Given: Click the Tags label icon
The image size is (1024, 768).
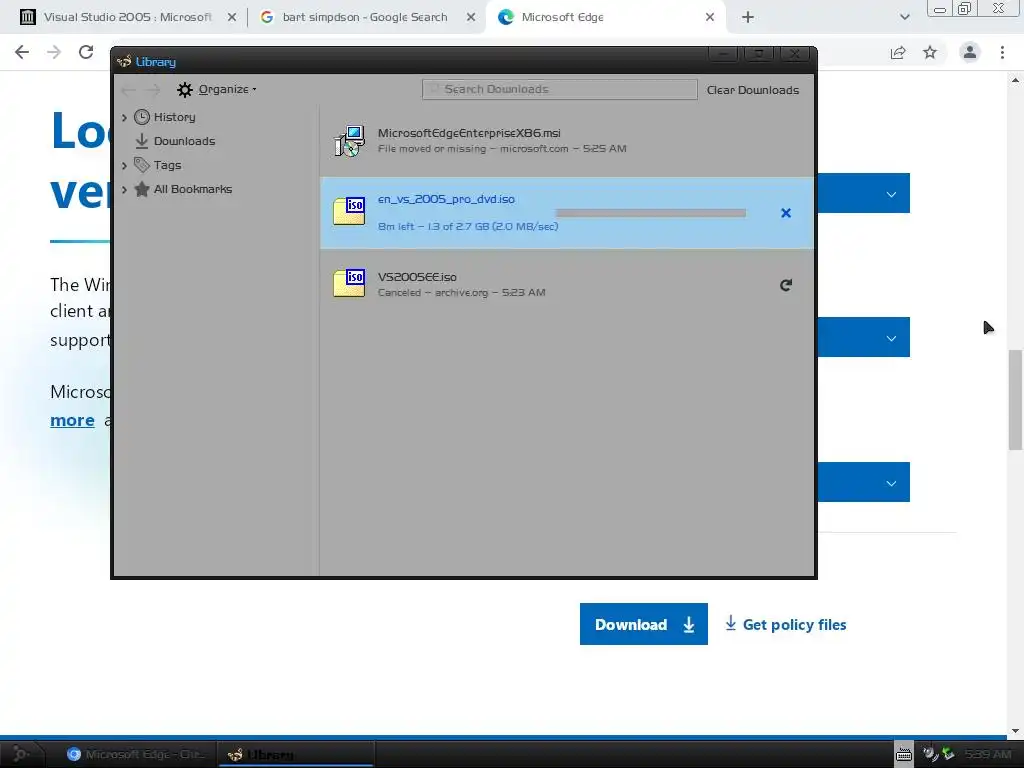Looking at the screenshot, I should pos(142,165).
